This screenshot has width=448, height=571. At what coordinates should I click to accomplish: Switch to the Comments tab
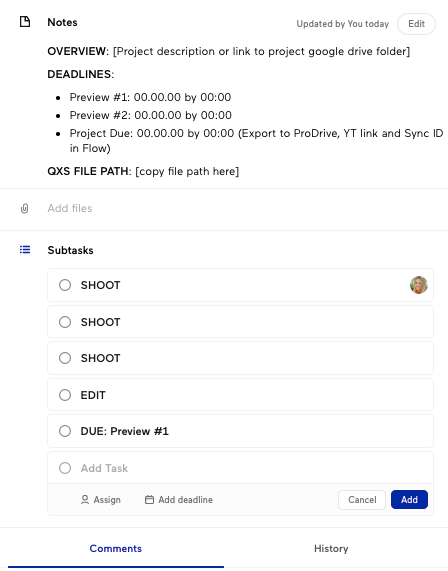pos(116,548)
